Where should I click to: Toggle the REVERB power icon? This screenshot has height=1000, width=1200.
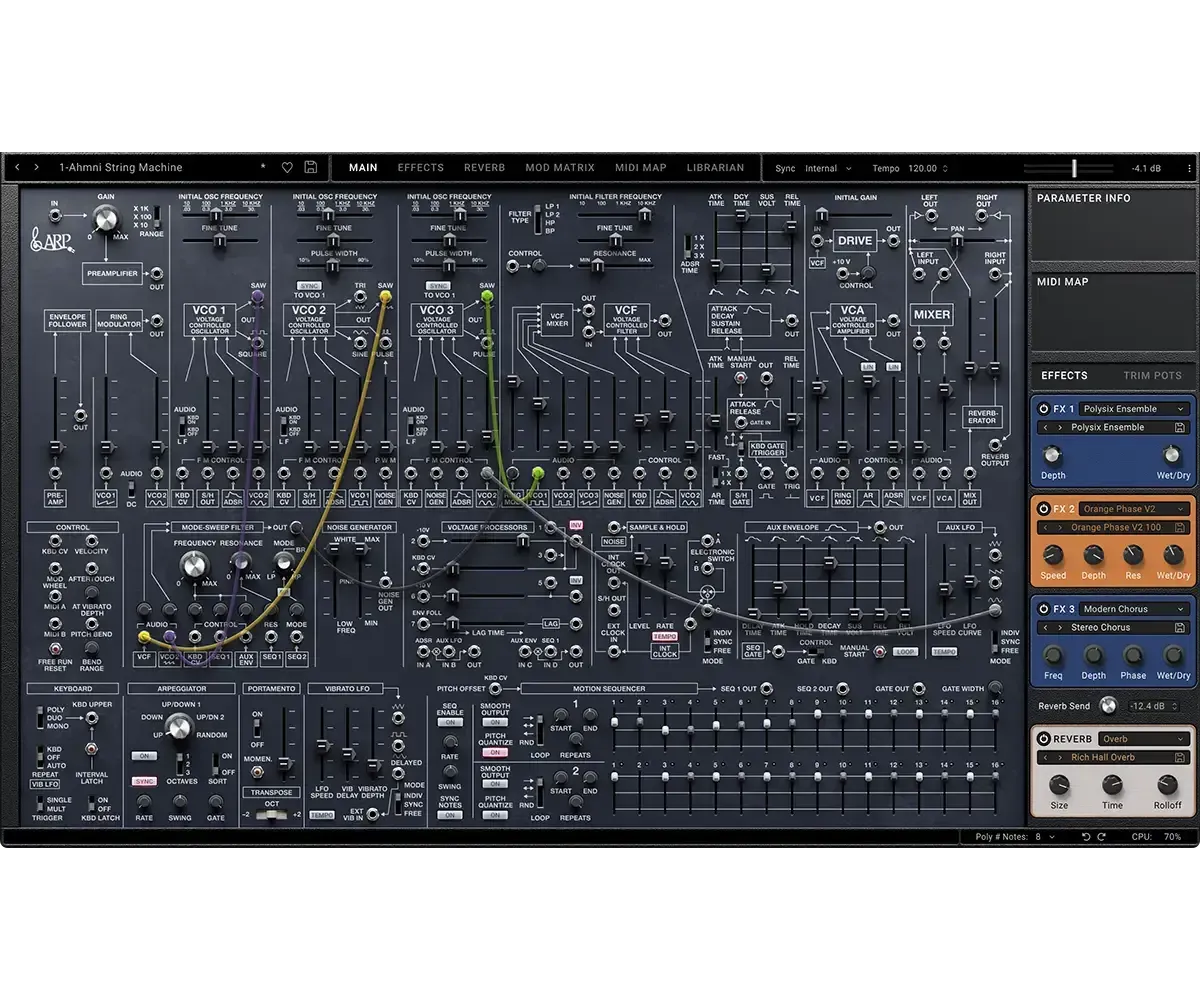coord(1043,739)
